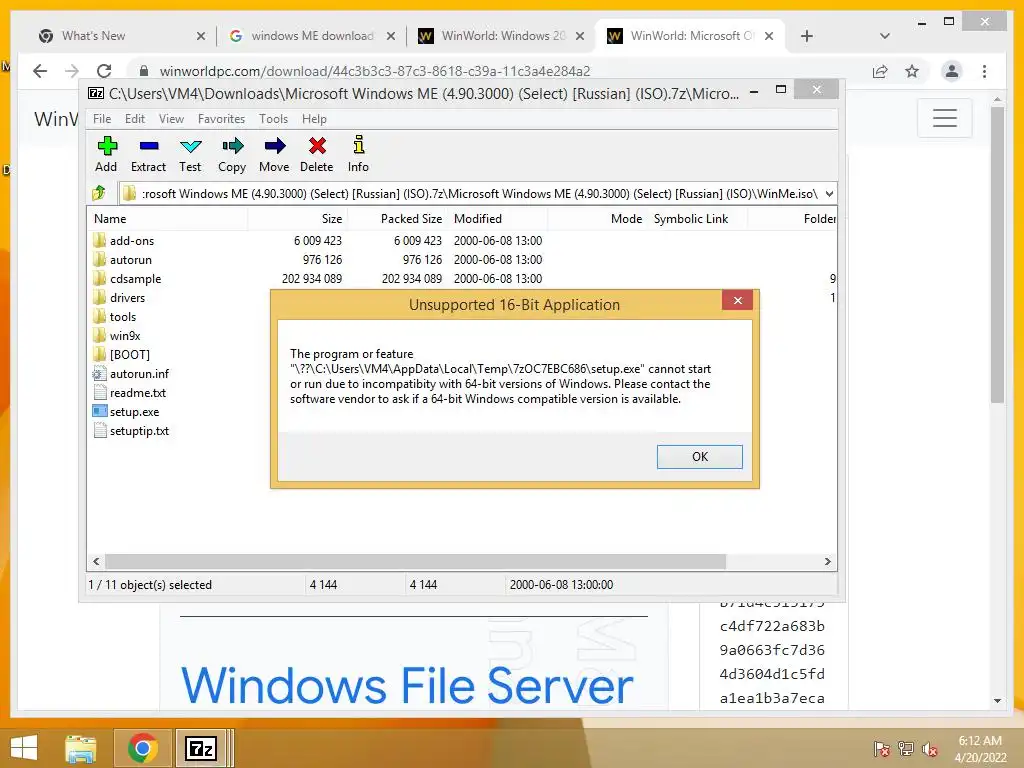Open a new Chrome tab
1024x768 pixels.
click(807, 36)
